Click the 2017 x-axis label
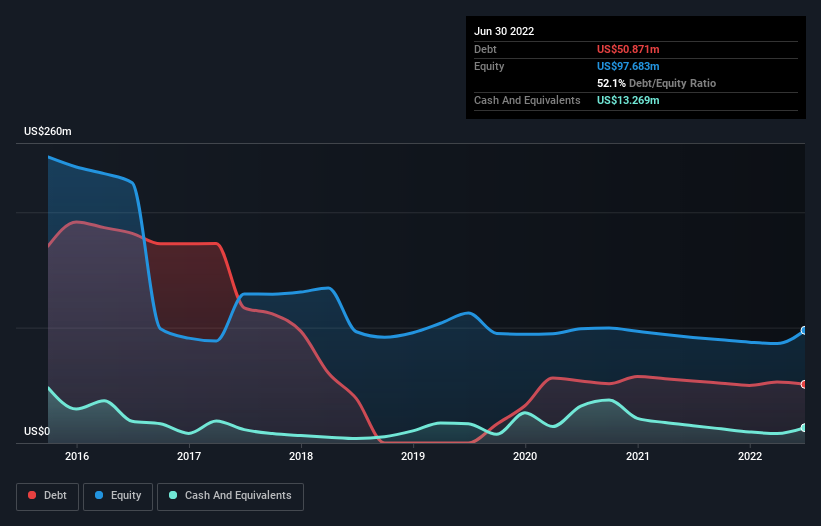 (x=189, y=456)
